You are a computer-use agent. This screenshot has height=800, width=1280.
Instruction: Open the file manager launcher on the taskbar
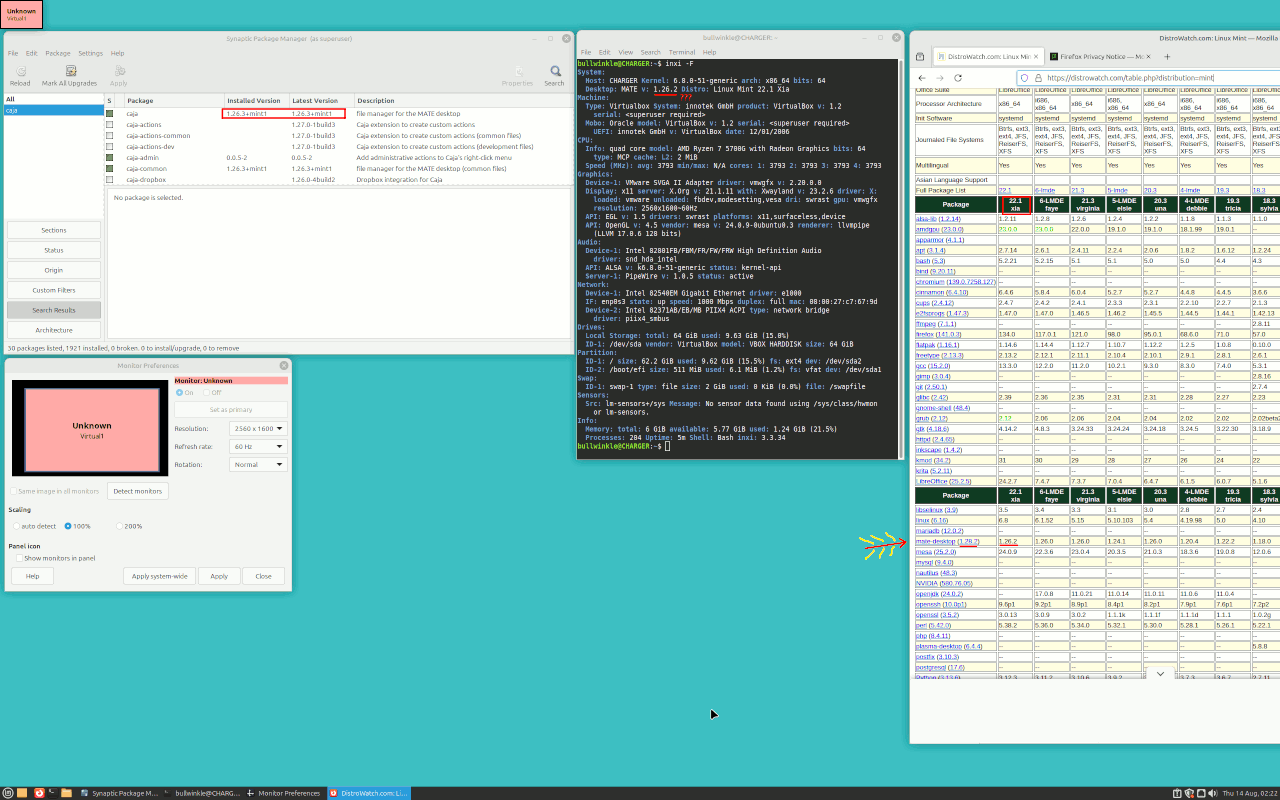pos(66,793)
